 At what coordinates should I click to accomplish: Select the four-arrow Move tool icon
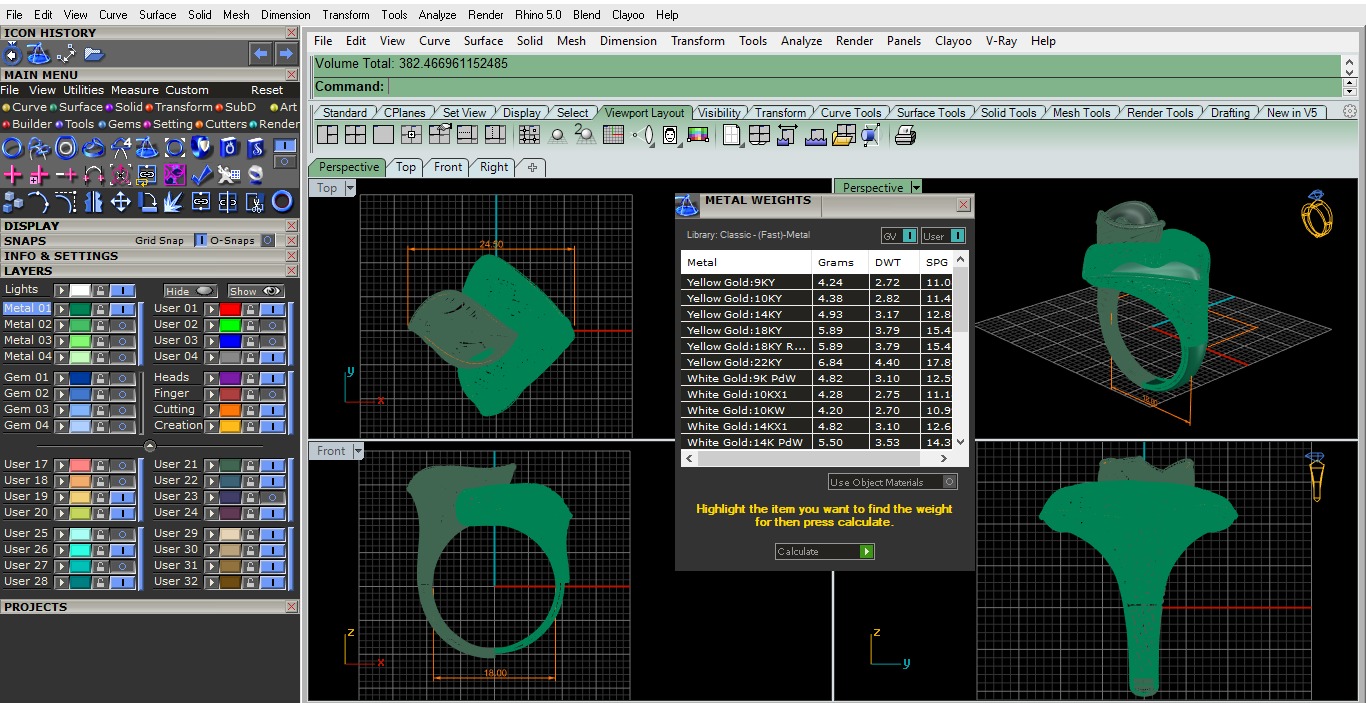click(x=120, y=202)
